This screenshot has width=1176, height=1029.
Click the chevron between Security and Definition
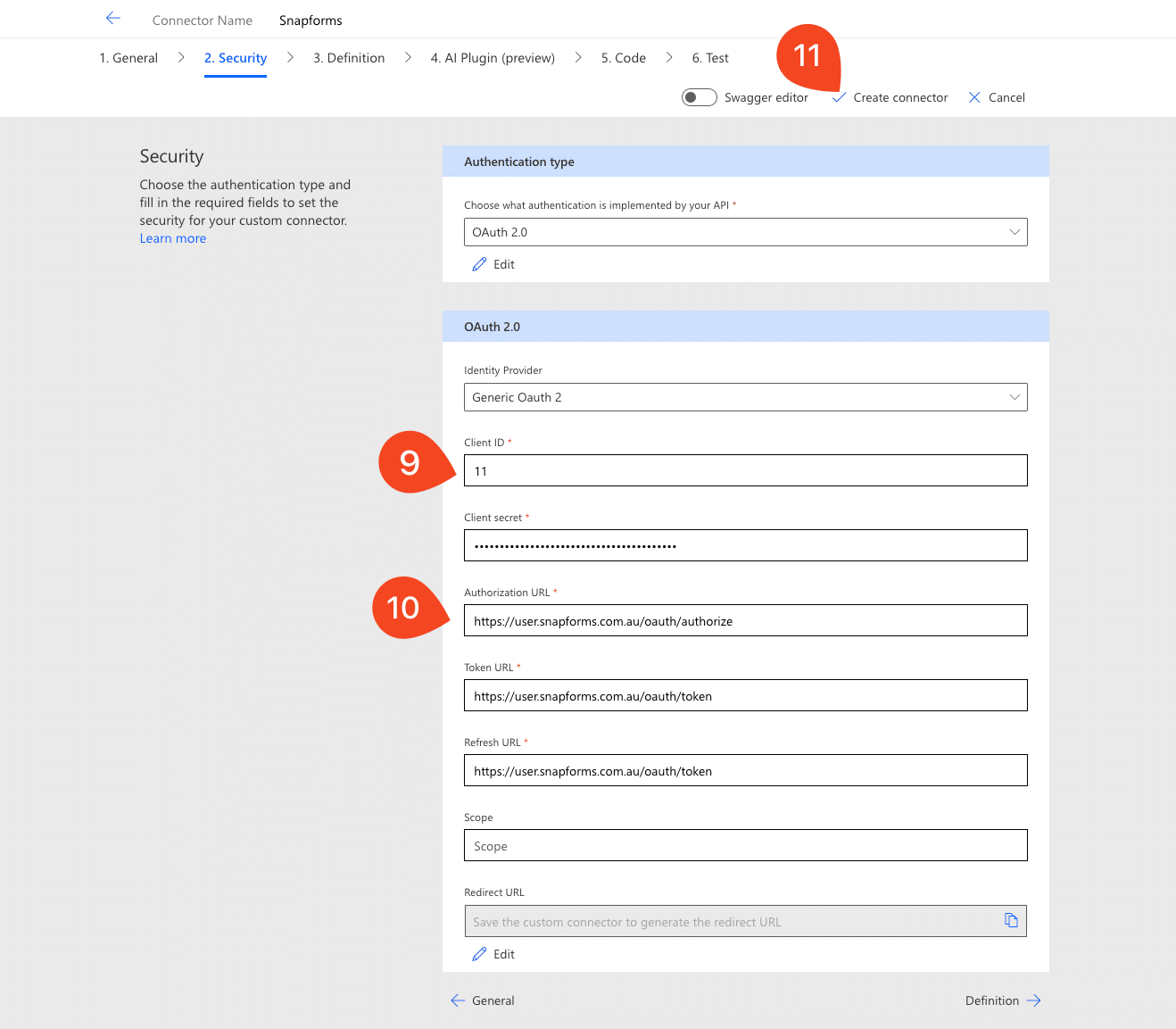290,57
